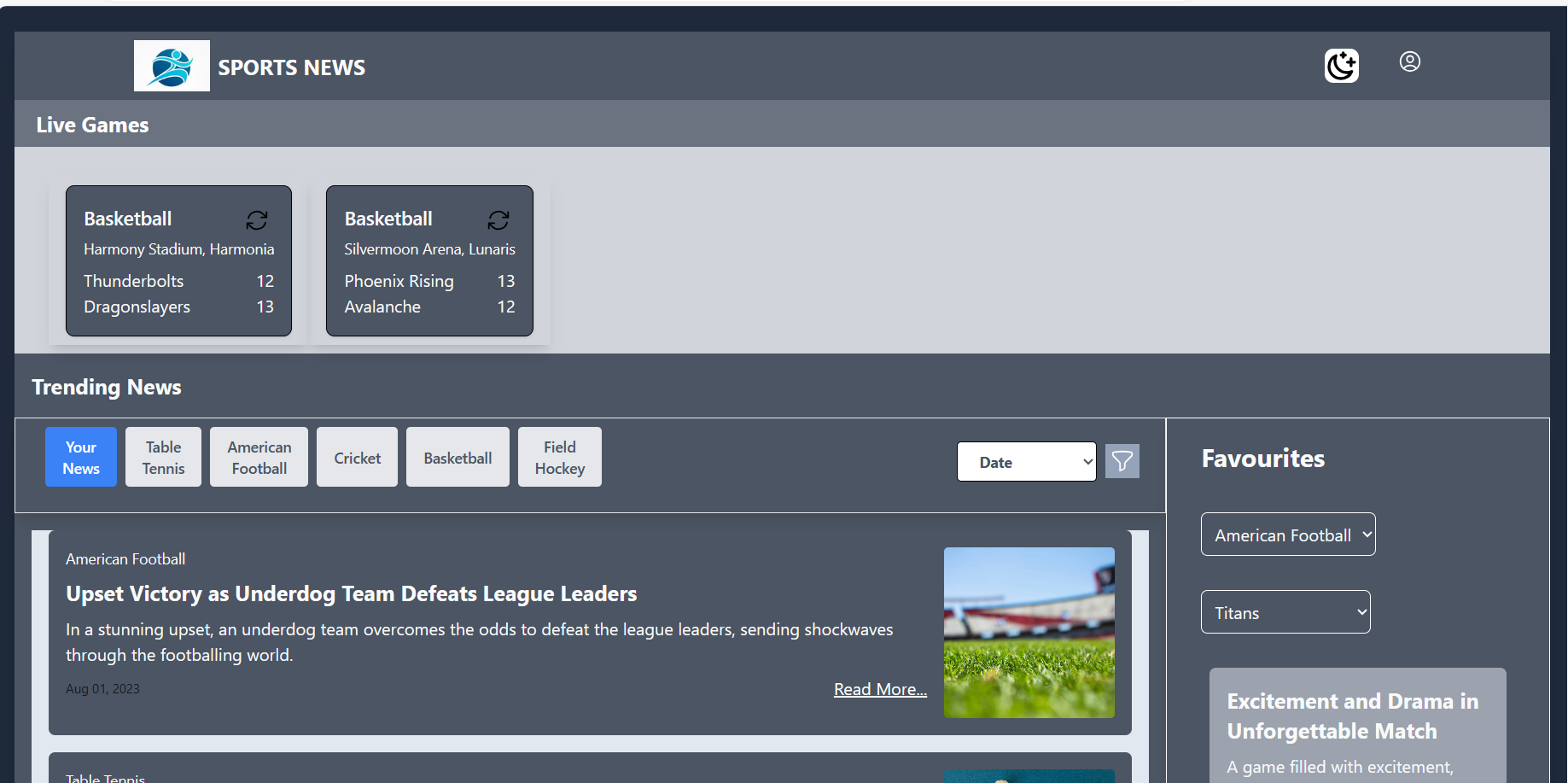Open the Titans favourite team dropdown
Viewport: 1568px width, 783px height.
(x=1285, y=611)
